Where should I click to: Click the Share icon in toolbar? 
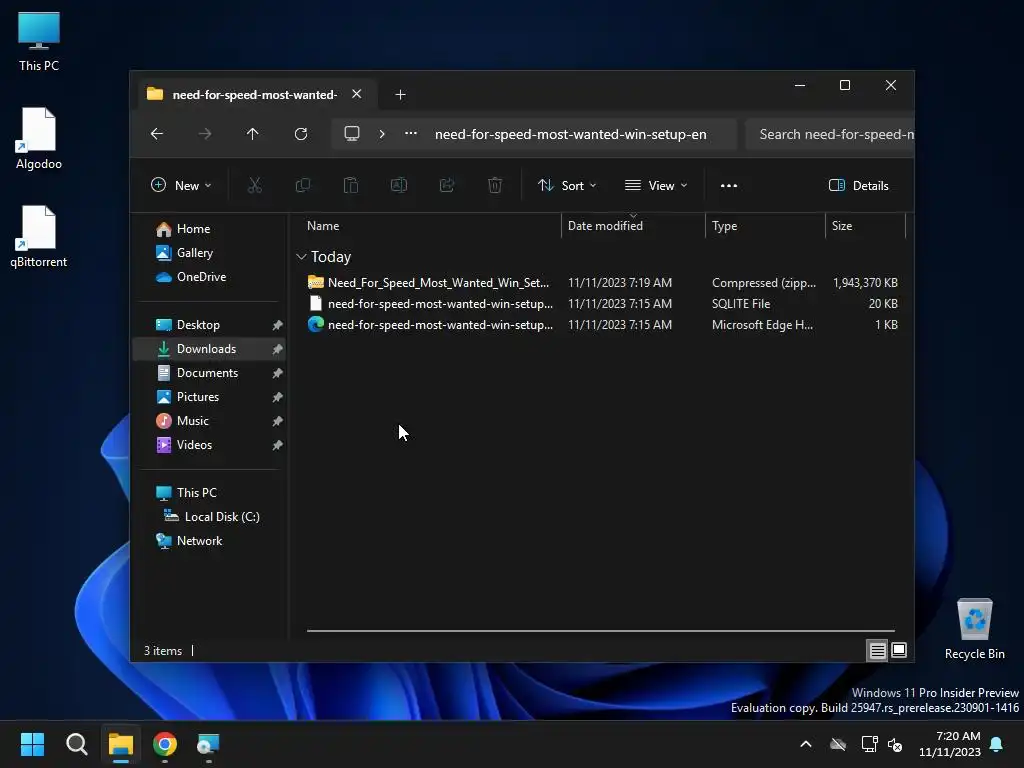(447, 185)
